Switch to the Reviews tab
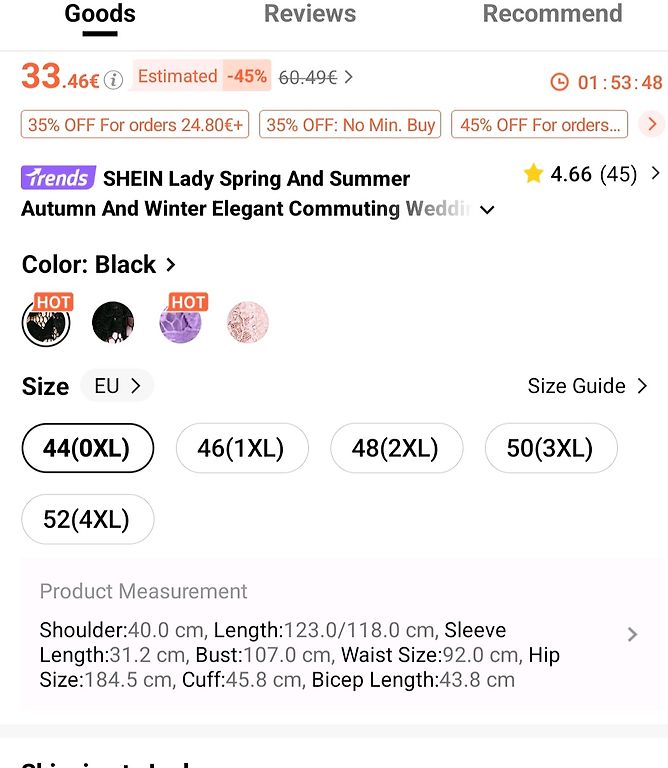Viewport: 668px width, 768px height. 310,14
